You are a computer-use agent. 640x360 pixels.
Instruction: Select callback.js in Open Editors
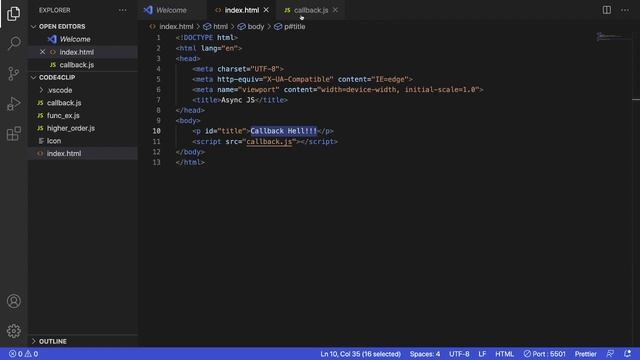click(77, 64)
